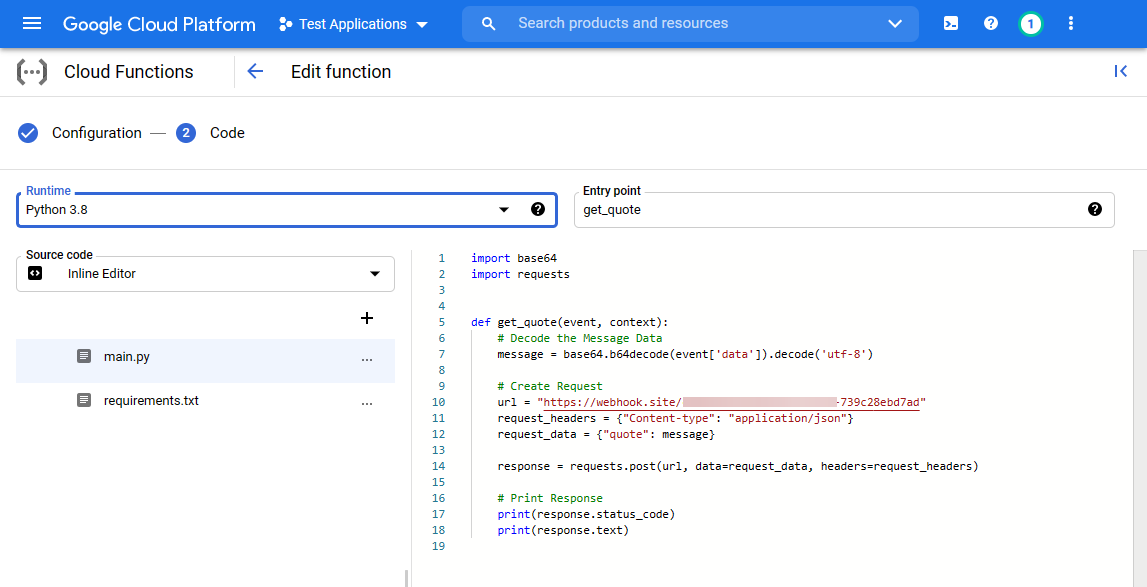This screenshot has height=587, width=1147.
Task: Switch to the Code step
Action: pos(226,132)
